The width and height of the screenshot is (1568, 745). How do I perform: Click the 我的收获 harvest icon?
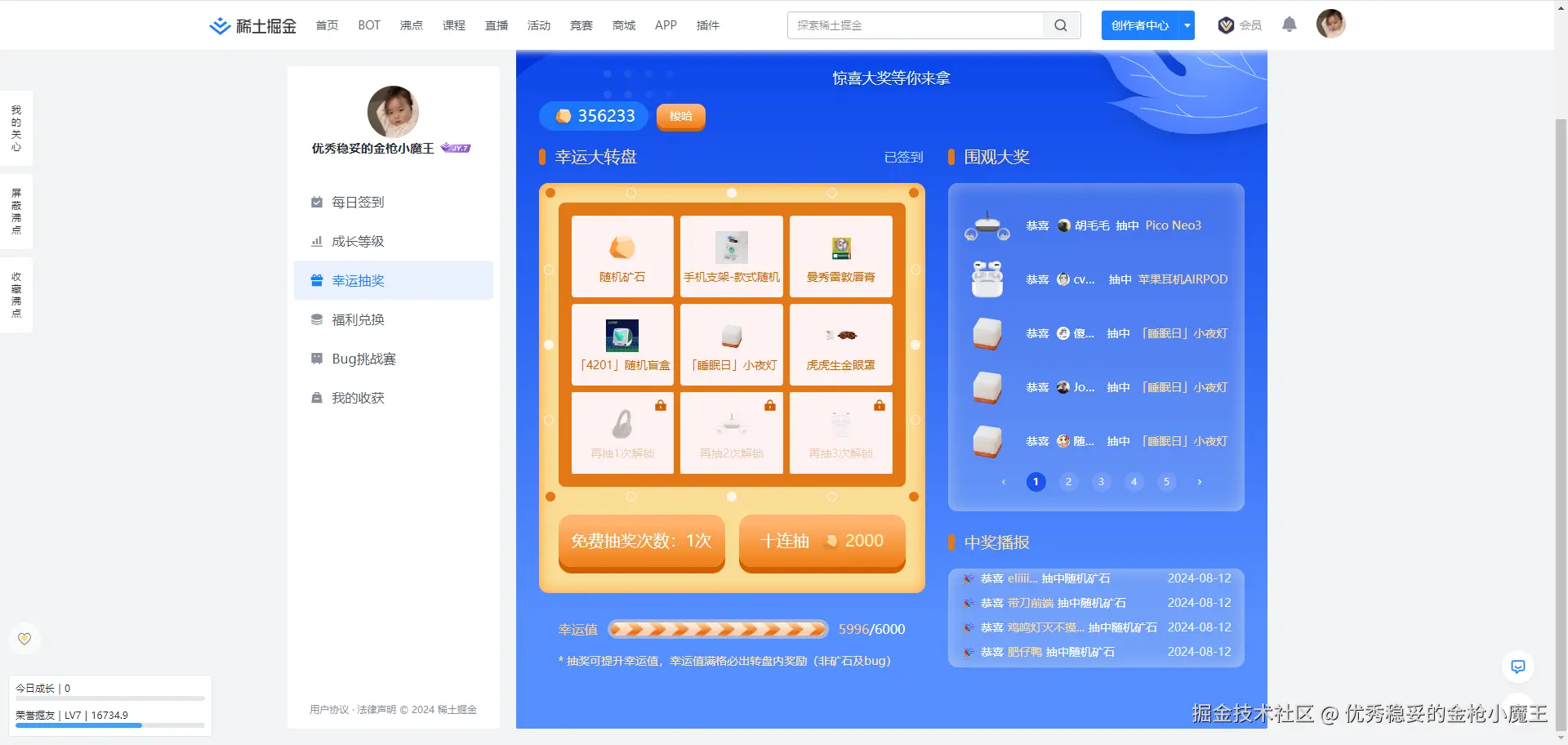(317, 398)
